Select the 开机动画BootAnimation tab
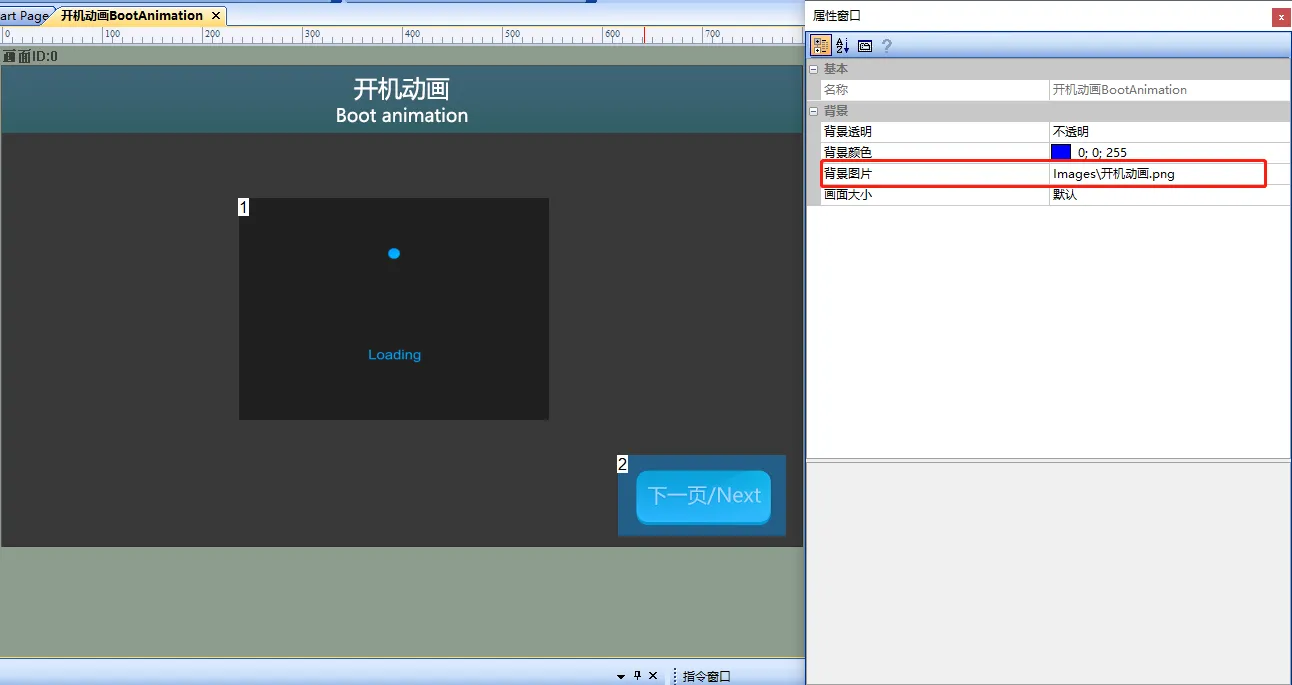The height and width of the screenshot is (685, 1292). point(132,16)
